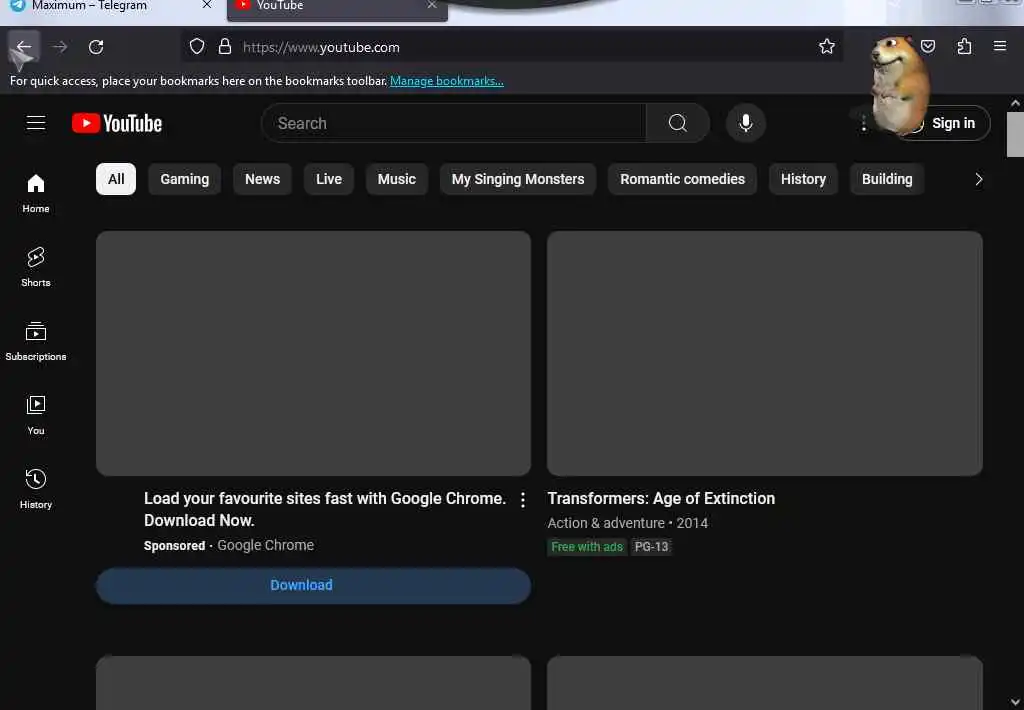Select Romantic comedies chip
This screenshot has height=710, width=1024.
pyautogui.click(x=682, y=179)
